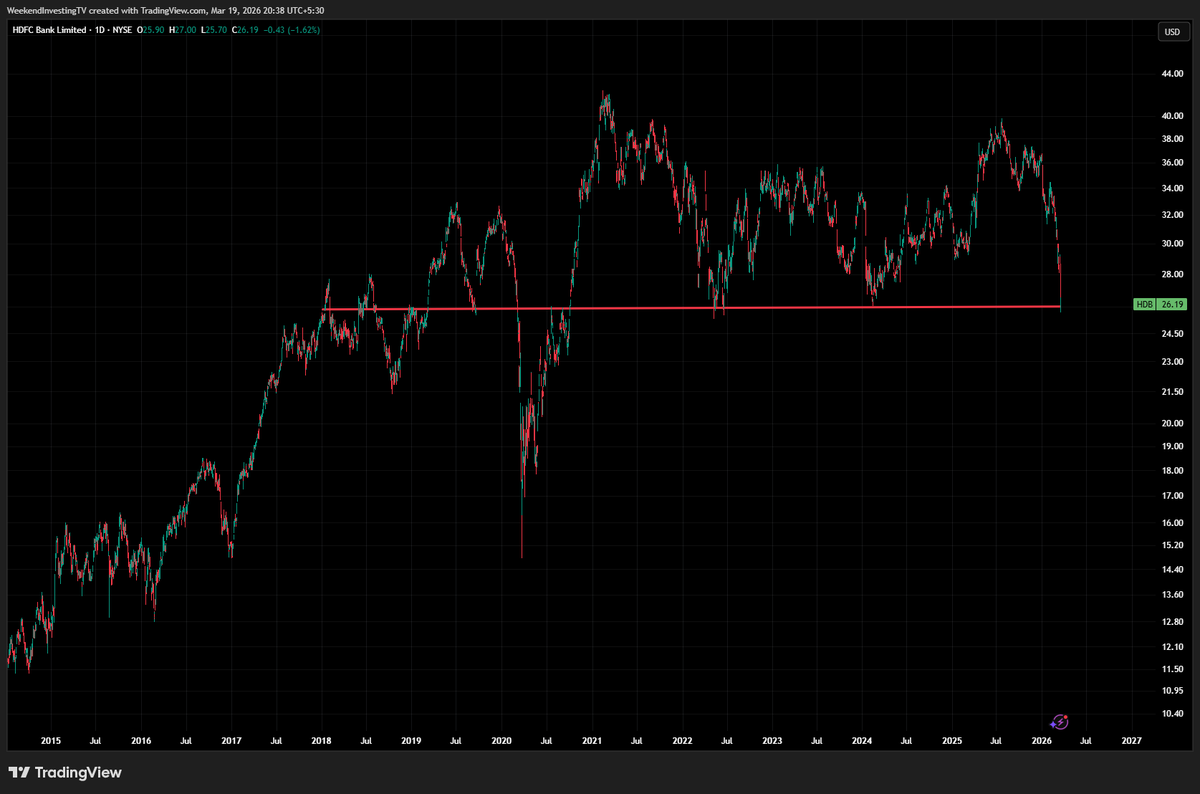Click the HDB 26.19 last price label
Image resolution: width=1200 pixels, height=794 pixels.
1160,304
